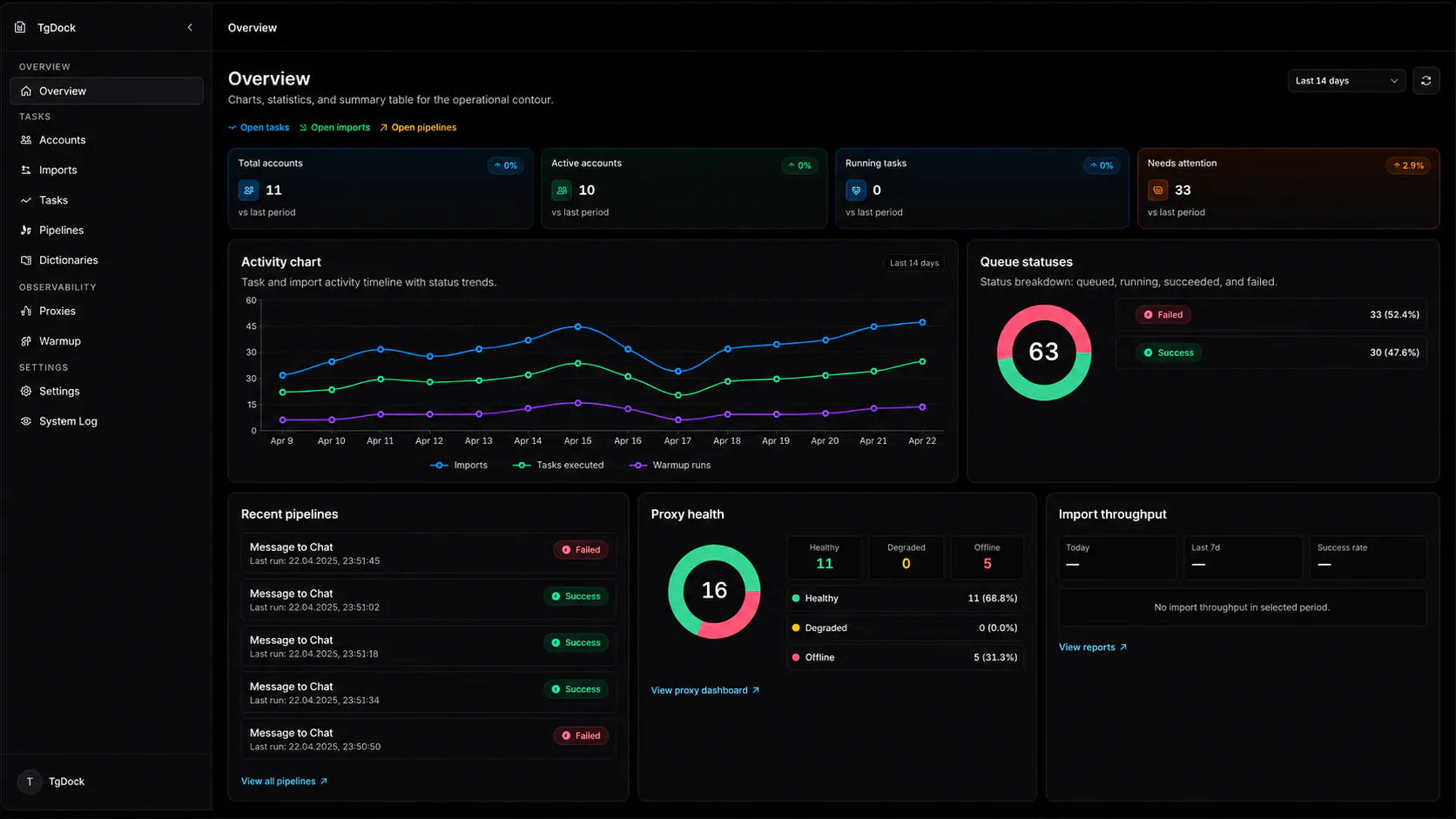This screenshot has height=819, width=1456.
Task: Click the Settings gear icon in the sidebar
Action: [x=26, y=392]
